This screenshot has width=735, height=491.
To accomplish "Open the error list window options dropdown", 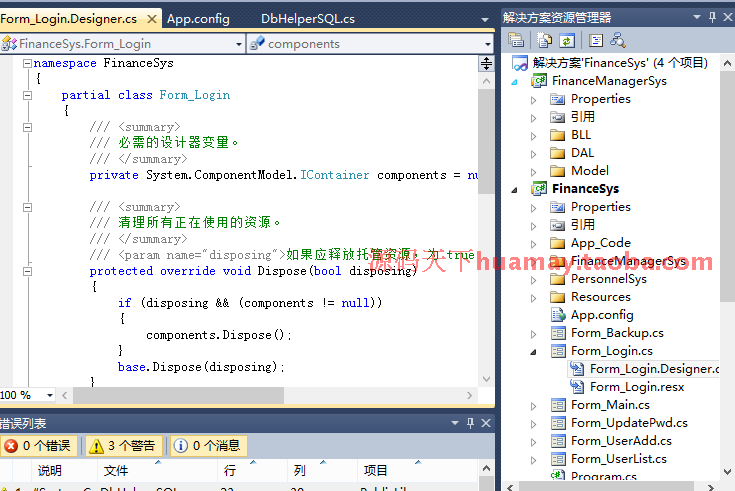I will (454, 423).
